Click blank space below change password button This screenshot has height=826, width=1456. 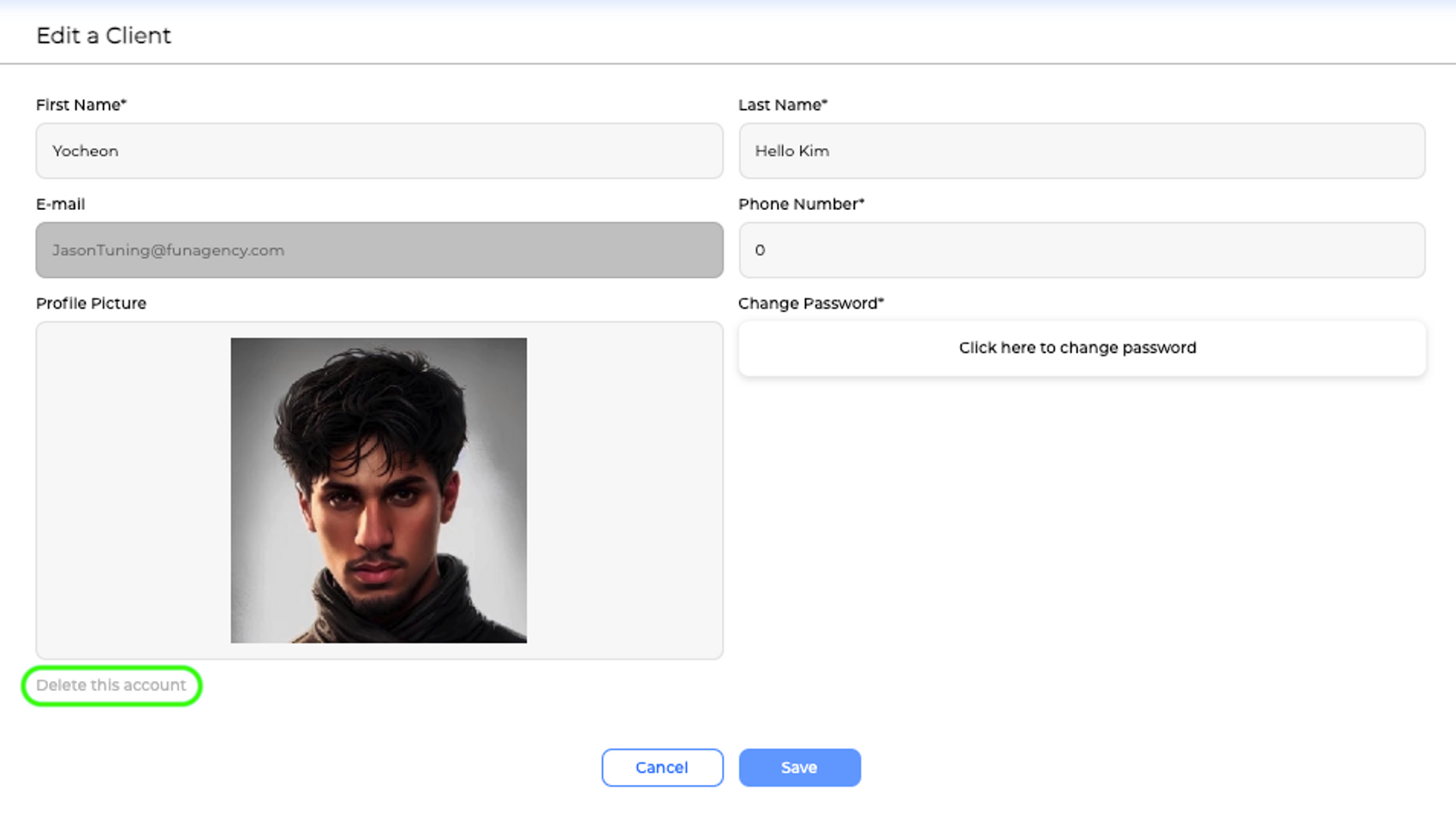coord(1081,514)
